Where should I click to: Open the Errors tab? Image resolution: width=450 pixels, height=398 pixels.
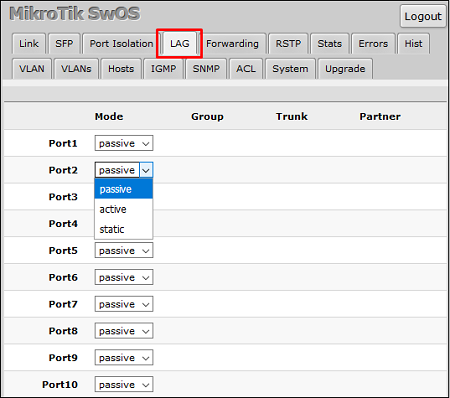pos(373,44)
